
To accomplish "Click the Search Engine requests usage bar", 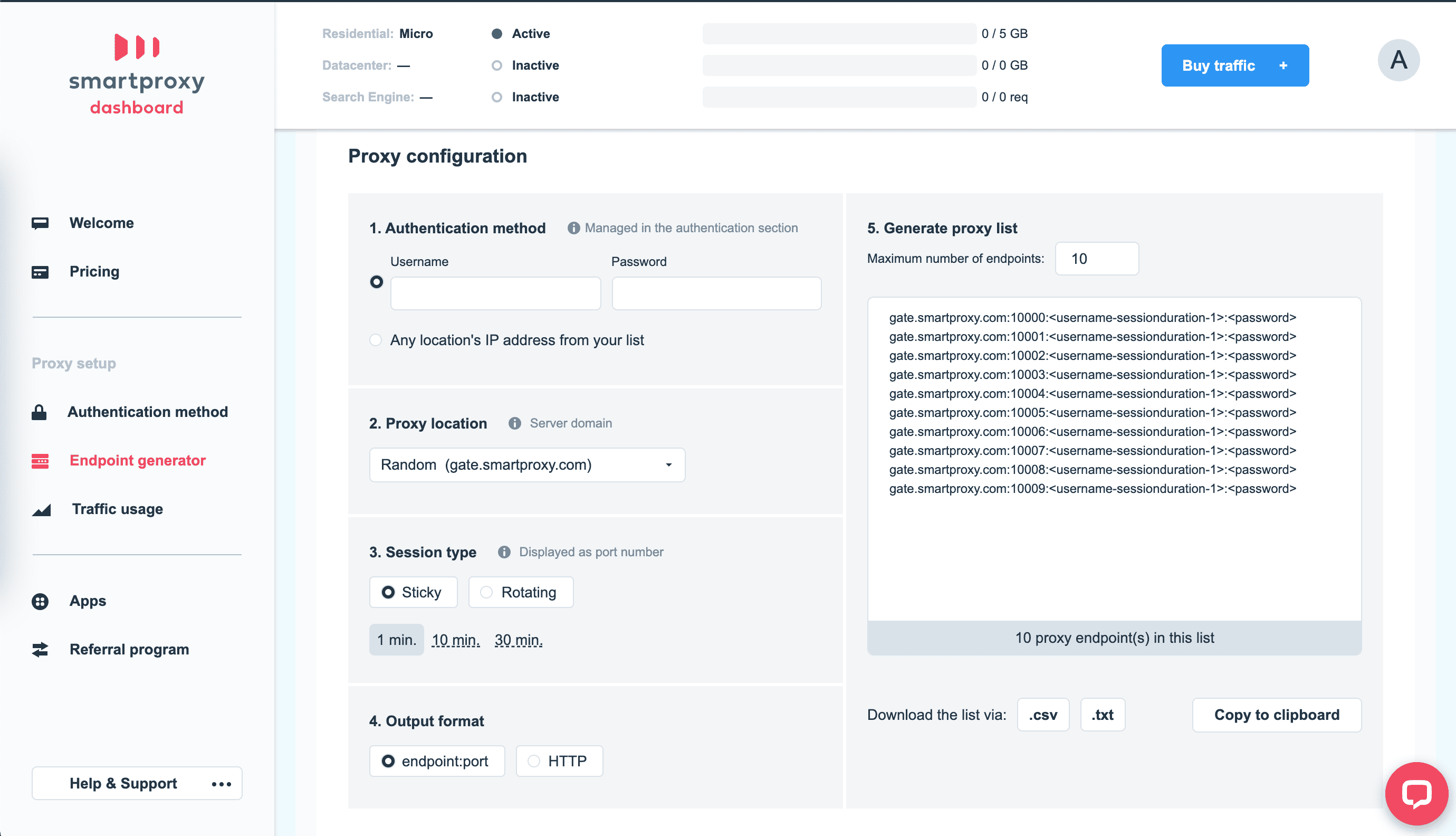I will click(x=839, y=97).
